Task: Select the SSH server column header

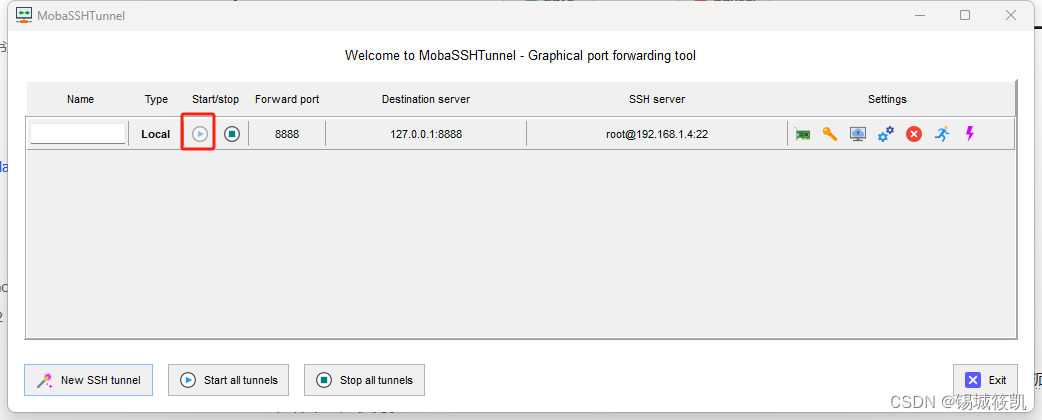Action: coord(657,99)
